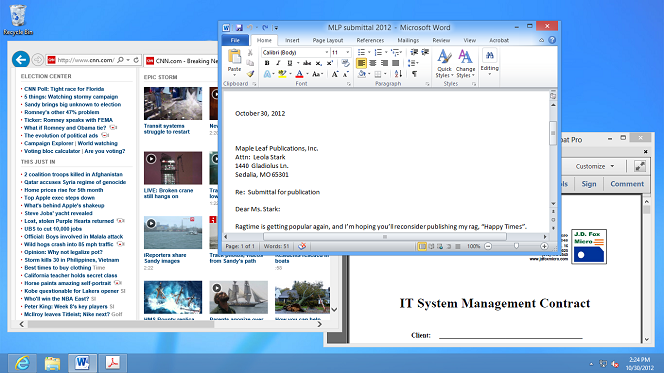
Task: Apply Text Effects to selection
Action: point(267,74)
